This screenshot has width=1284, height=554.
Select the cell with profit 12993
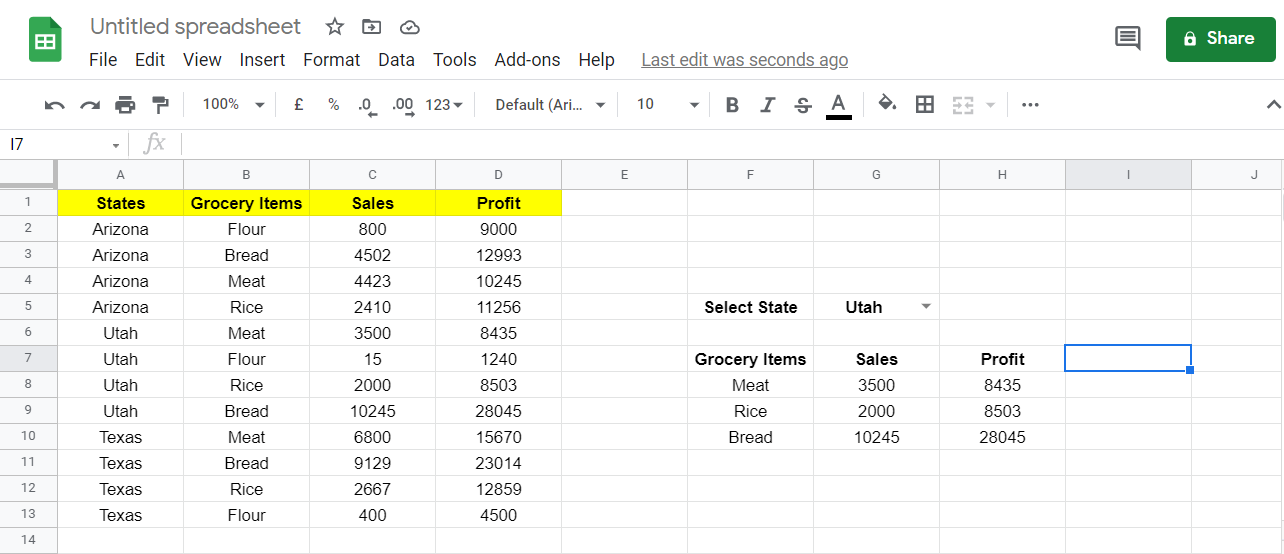coord(498,255)
